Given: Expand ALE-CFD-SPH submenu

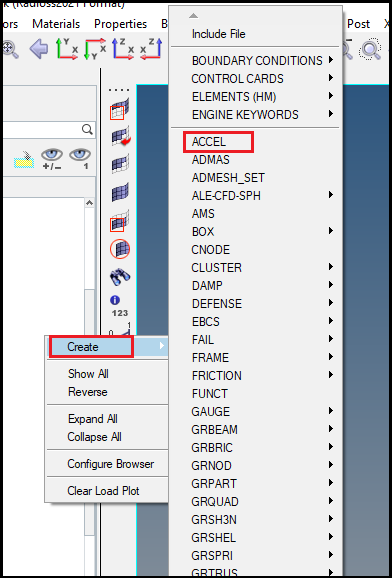Looking at the screenshot, I should (256, 196).
